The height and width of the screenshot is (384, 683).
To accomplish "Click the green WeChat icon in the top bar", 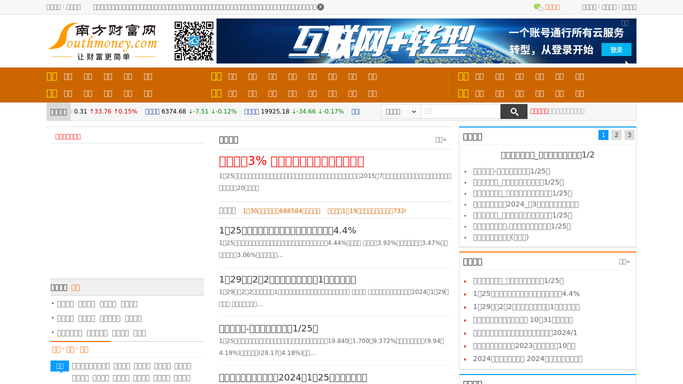I will 538,7.
